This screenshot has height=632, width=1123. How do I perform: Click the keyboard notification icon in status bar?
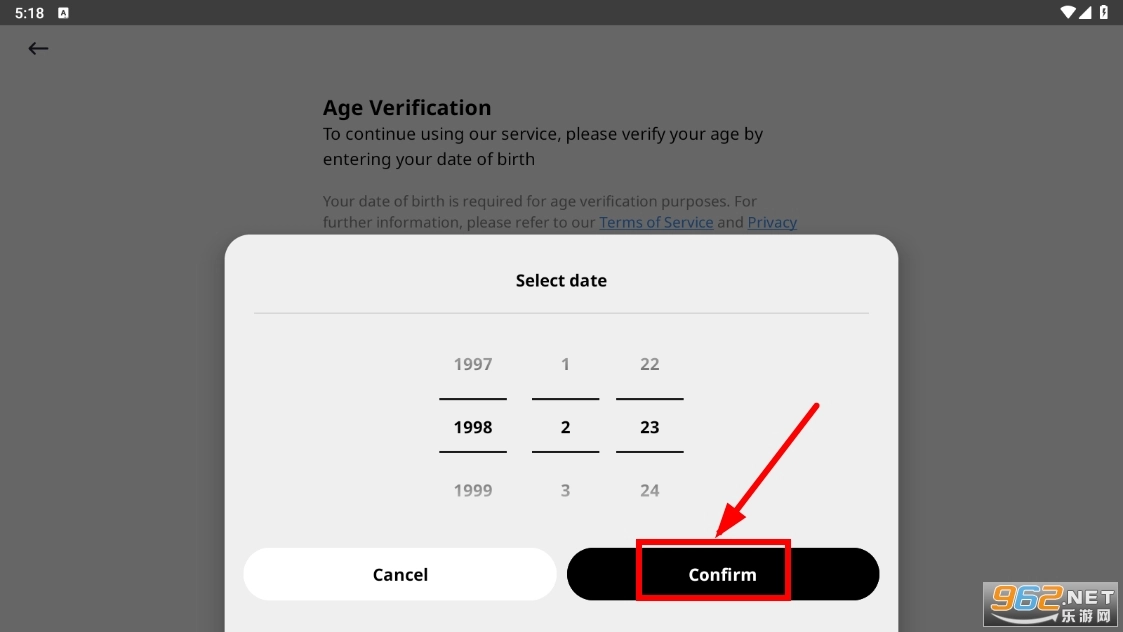point(64,13)
